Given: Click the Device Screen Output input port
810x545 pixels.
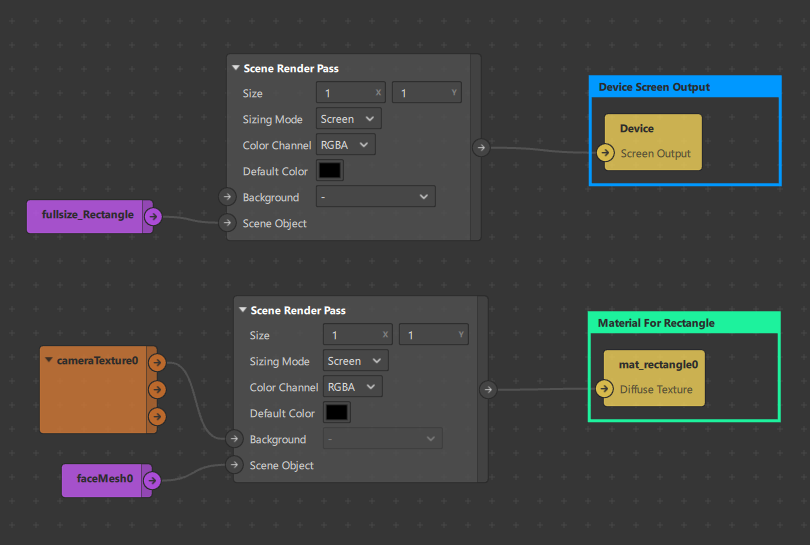Looking at the screenshot, I should (605, 153).
